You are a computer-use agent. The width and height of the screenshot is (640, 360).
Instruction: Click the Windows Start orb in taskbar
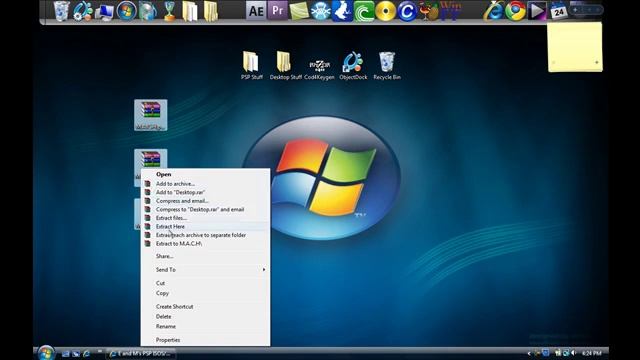tap(46, 353)
